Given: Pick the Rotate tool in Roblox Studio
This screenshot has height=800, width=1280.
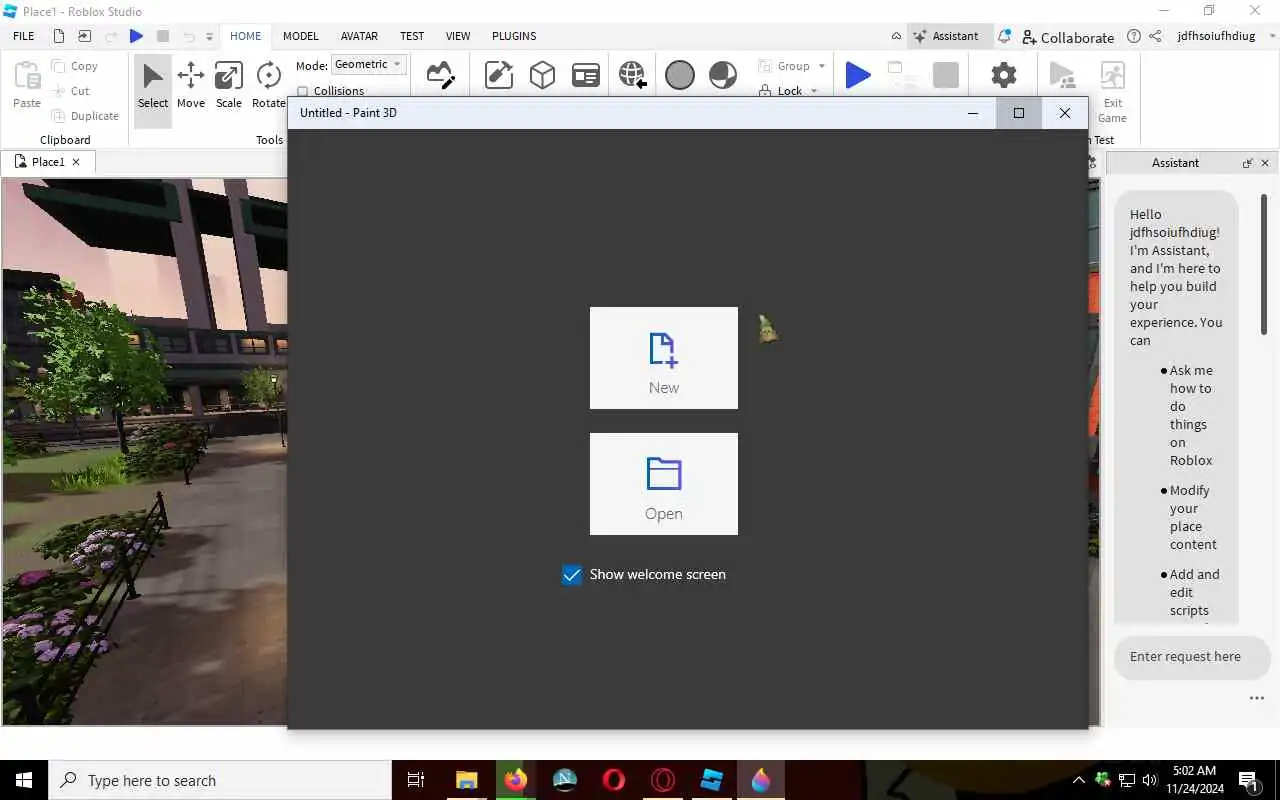Looking at the screenshot, I should pos(268,86).
